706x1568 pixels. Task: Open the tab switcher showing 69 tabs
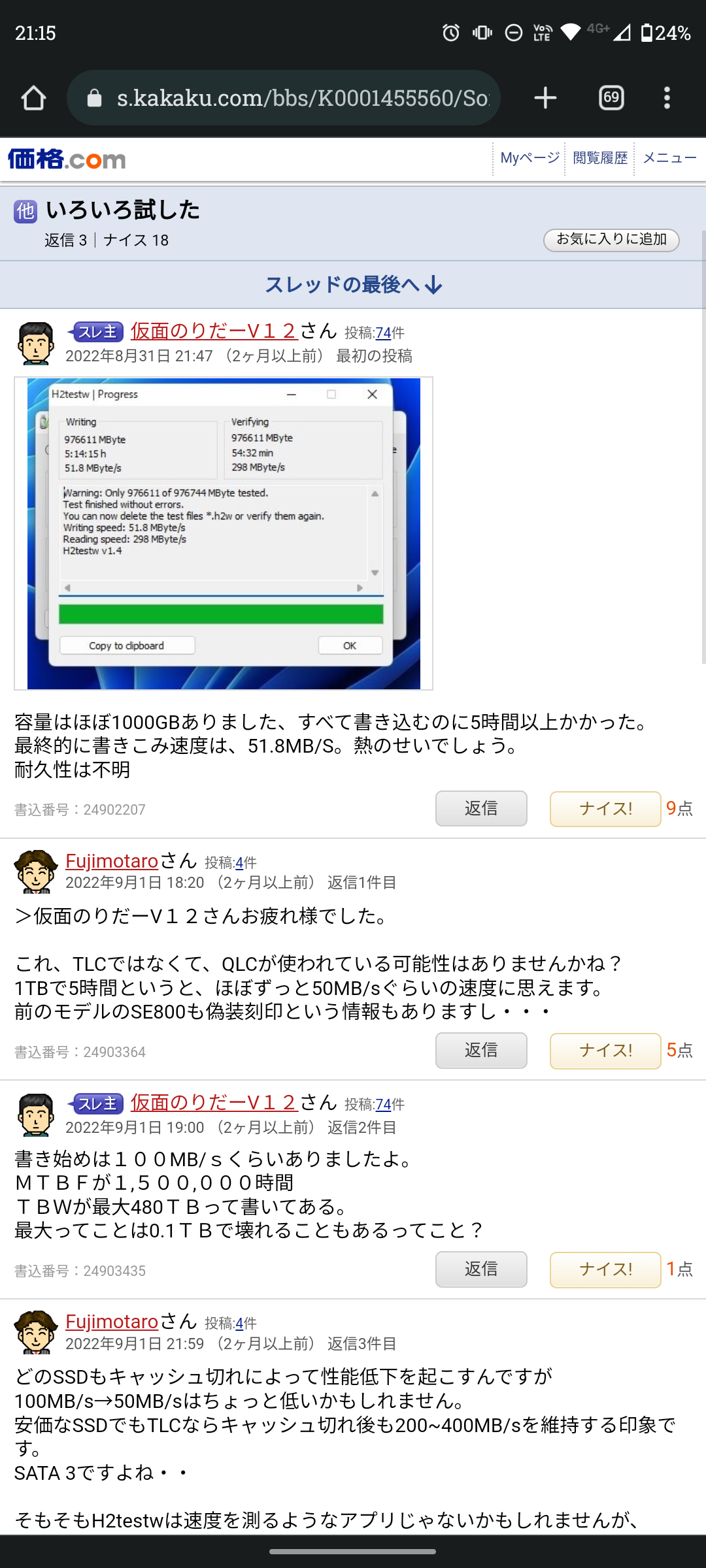click(x=611, y=98)
